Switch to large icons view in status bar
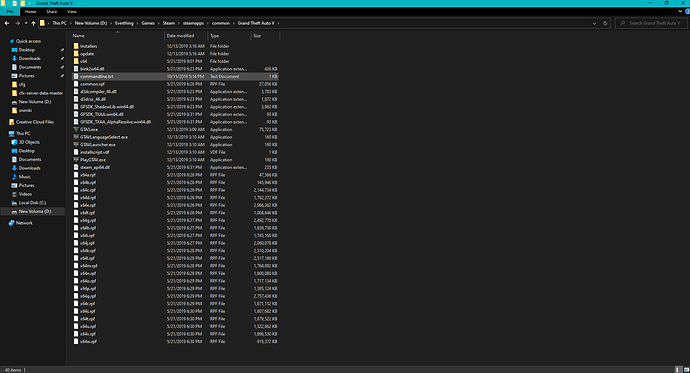690x373 pixels. pyautogui.click(x=686, y=370)
